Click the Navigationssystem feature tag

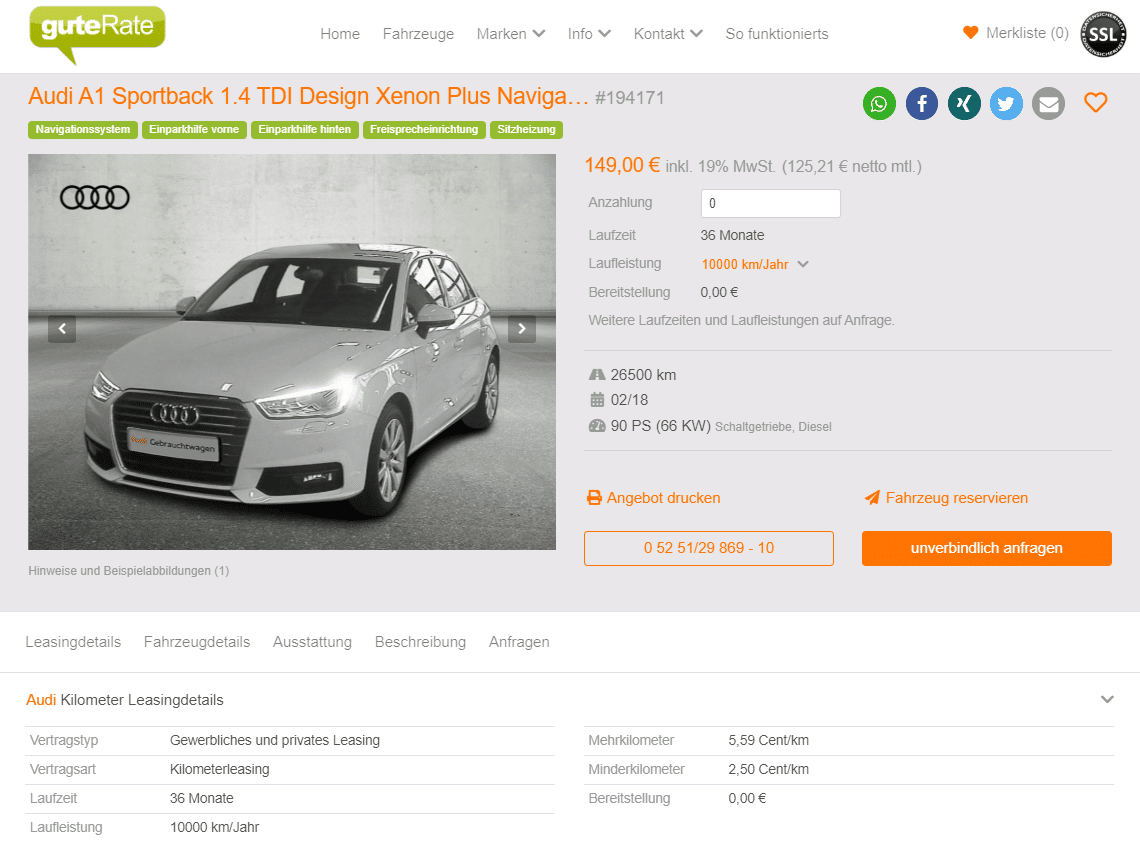click(x=83, y=129)
